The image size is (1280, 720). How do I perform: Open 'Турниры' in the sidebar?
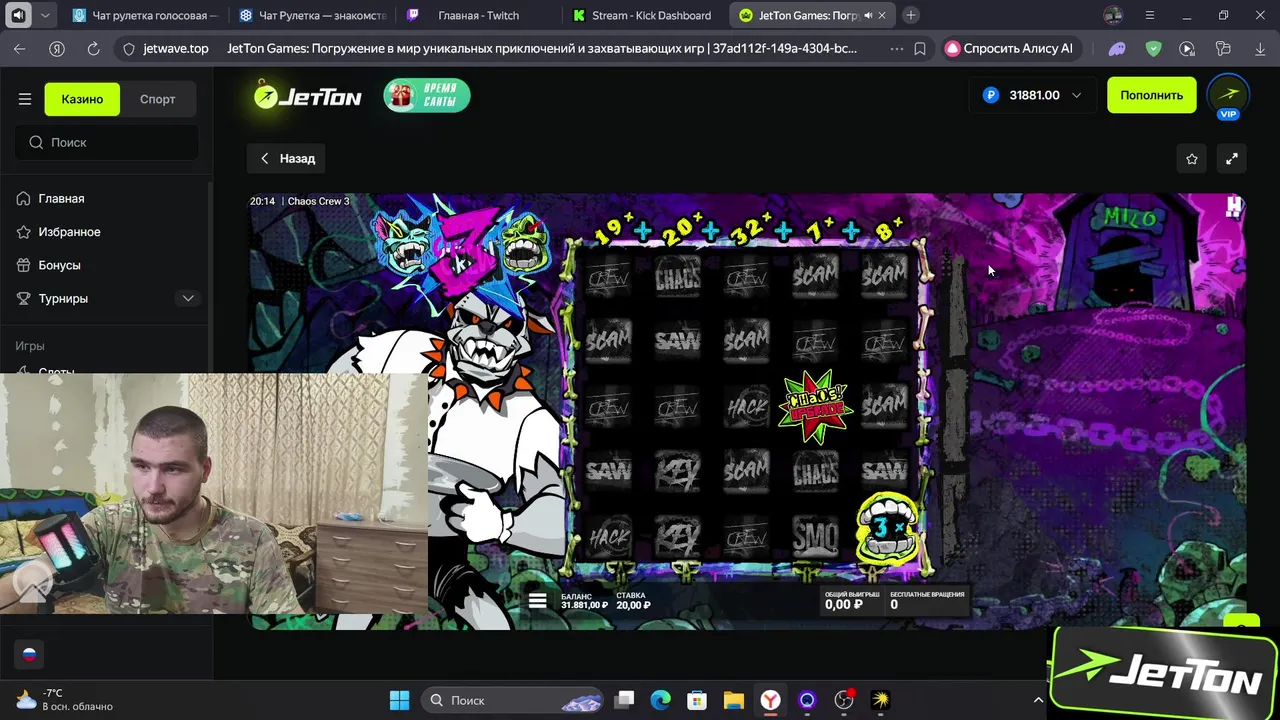[62, 298]
